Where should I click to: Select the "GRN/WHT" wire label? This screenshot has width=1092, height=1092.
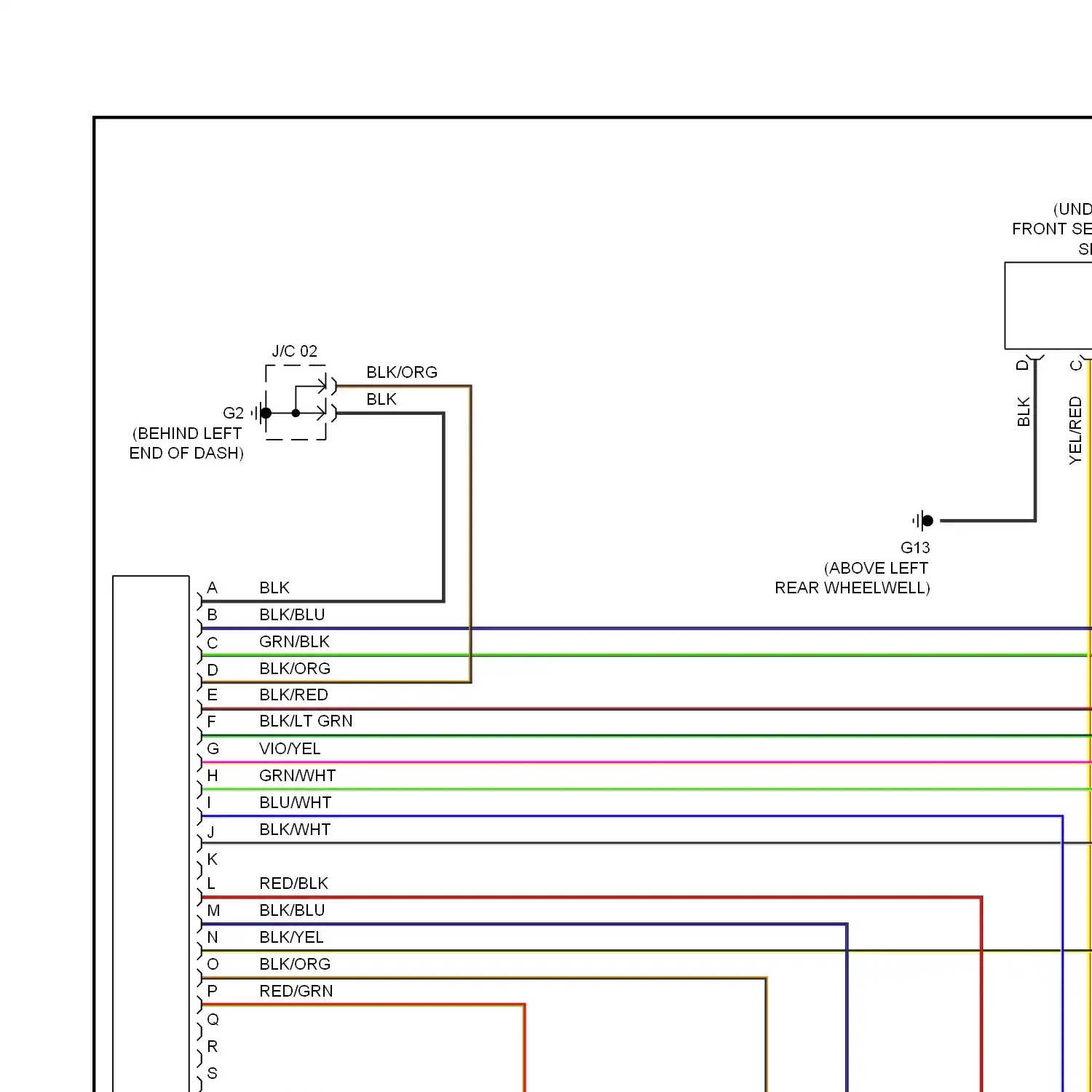297,775
